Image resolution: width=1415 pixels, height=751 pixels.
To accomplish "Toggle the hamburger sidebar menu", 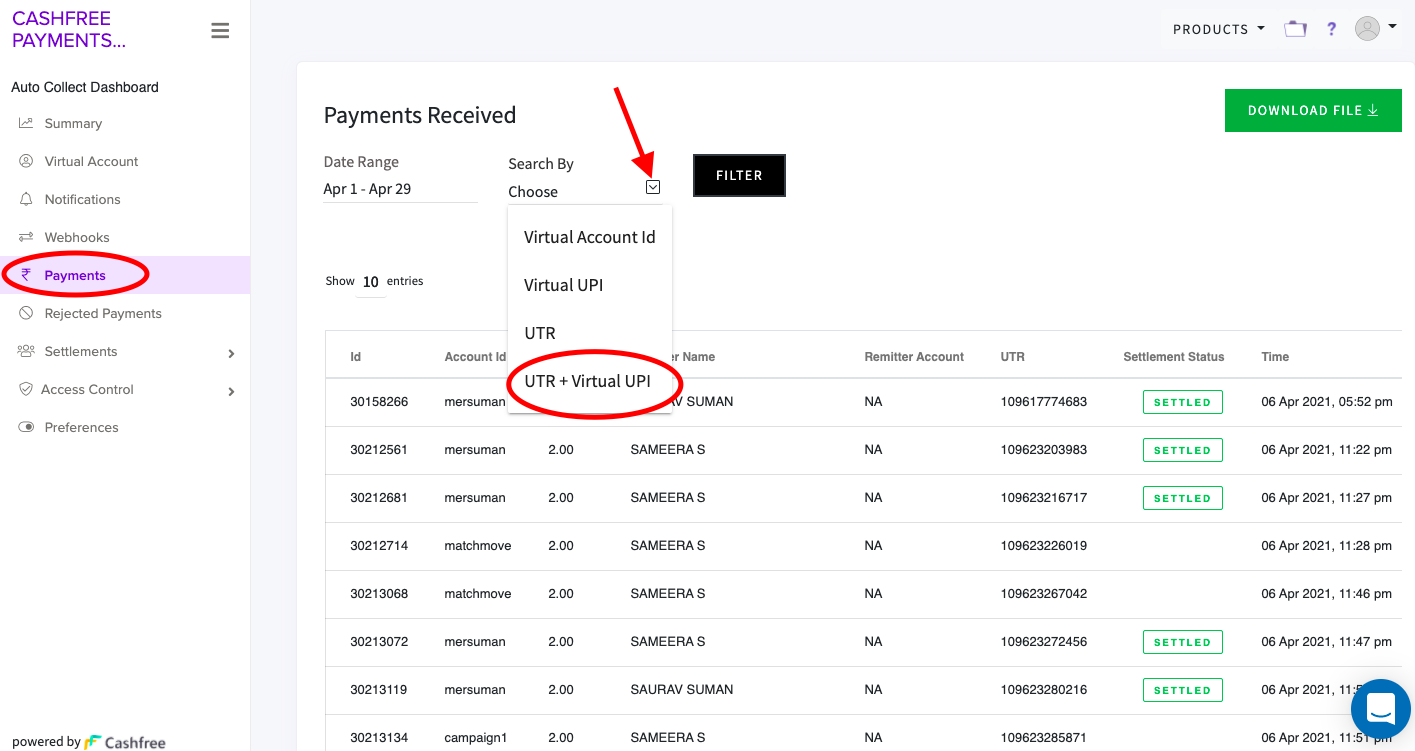I will (220, 31).
